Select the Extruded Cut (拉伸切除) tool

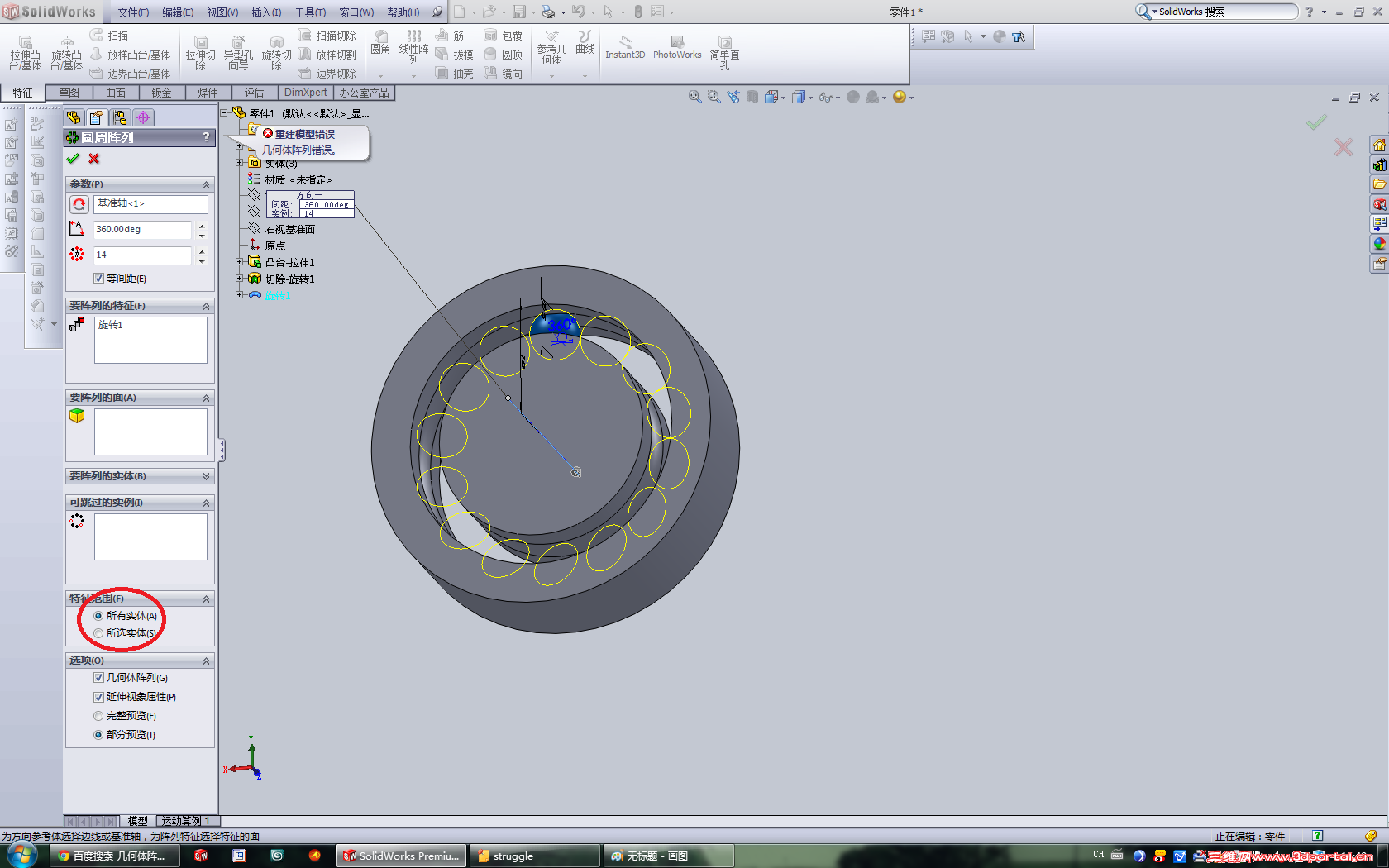[200, 53]
